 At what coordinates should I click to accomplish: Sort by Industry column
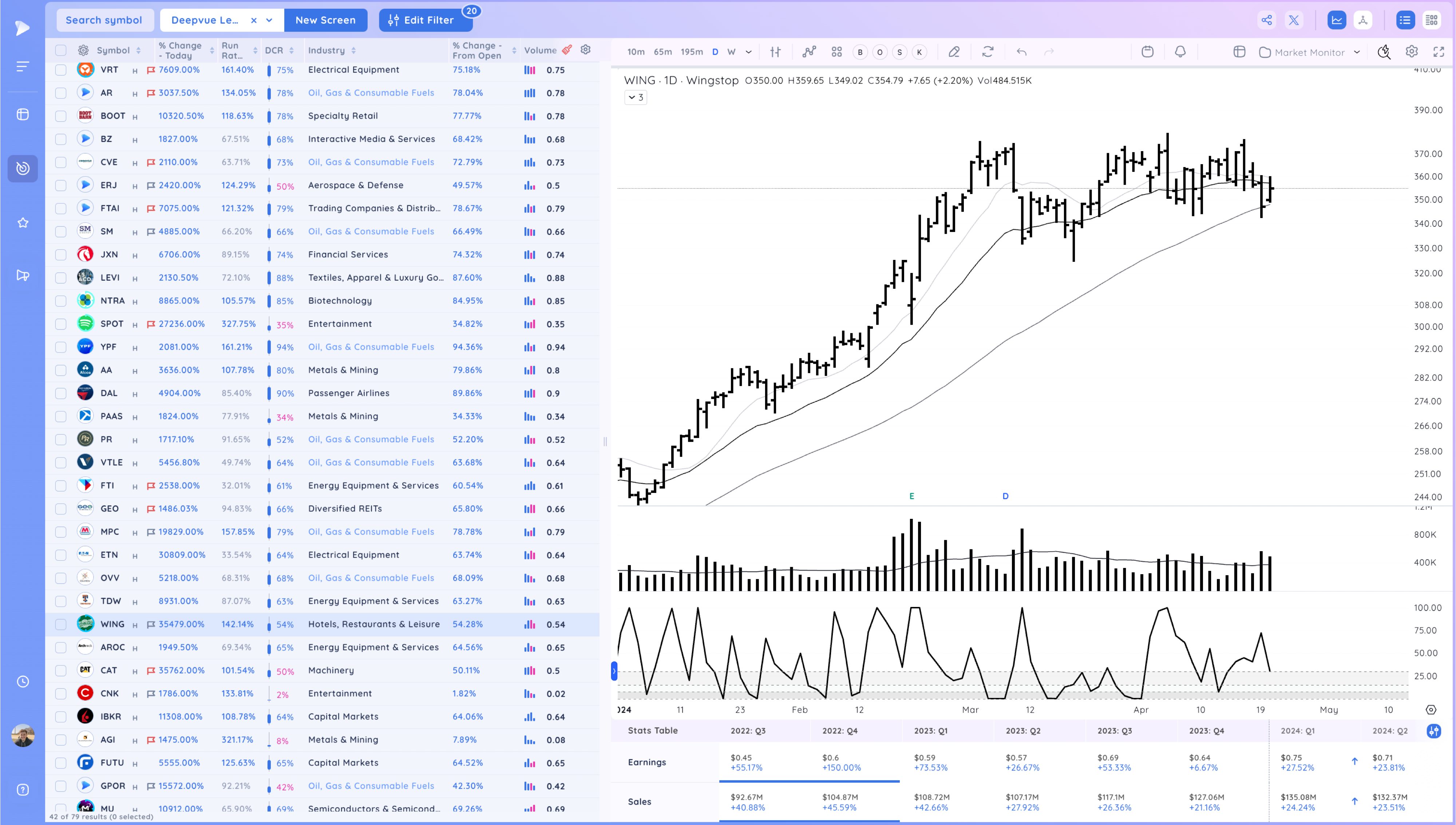(x=353, y=50)
